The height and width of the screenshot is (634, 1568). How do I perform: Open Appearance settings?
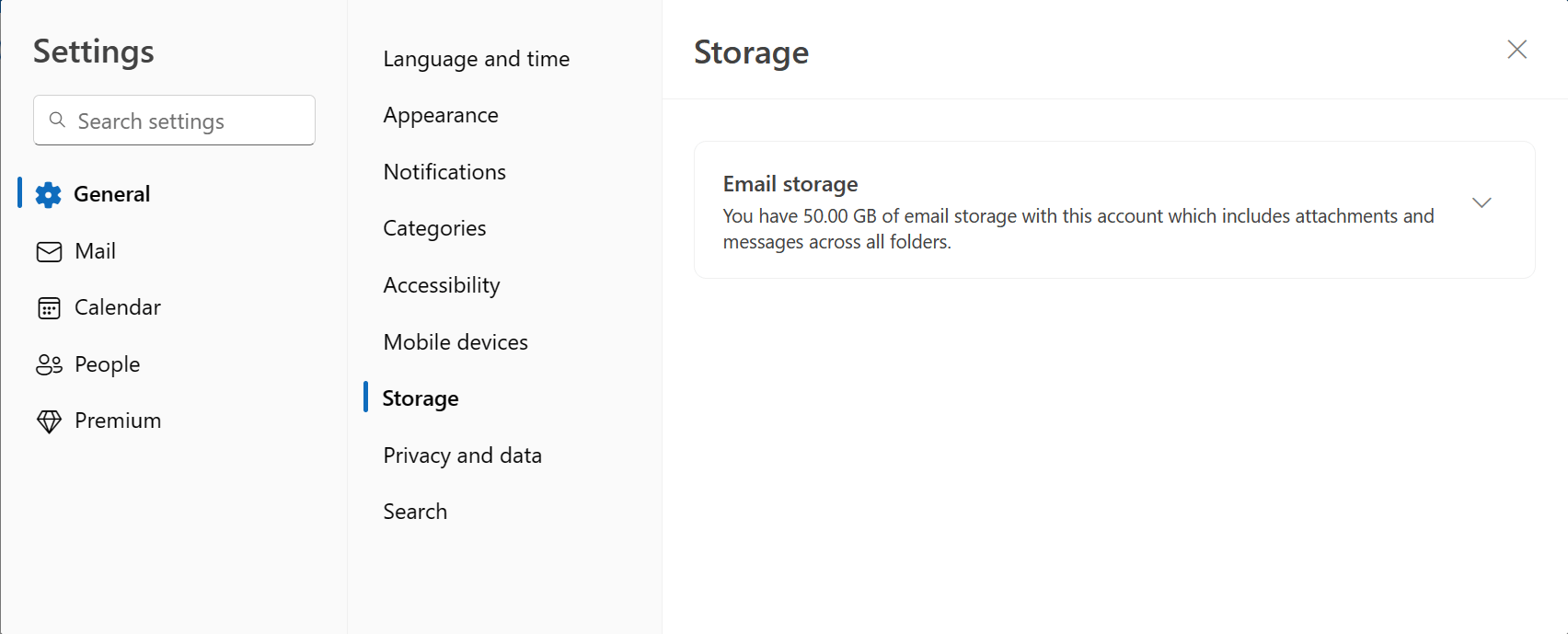point(441,114)
